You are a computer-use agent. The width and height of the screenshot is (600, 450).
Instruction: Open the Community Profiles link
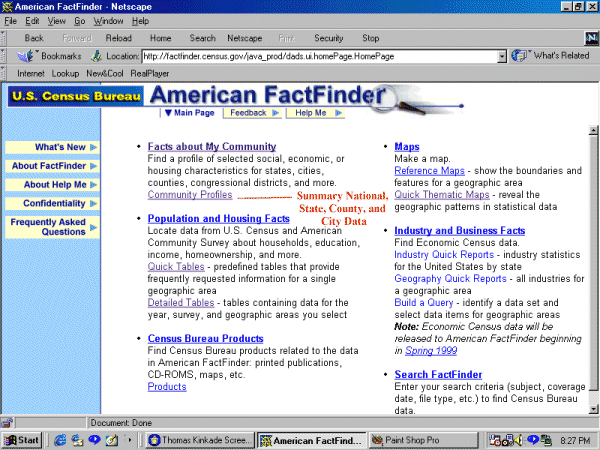pyautogui.click(x=190, y=195)
